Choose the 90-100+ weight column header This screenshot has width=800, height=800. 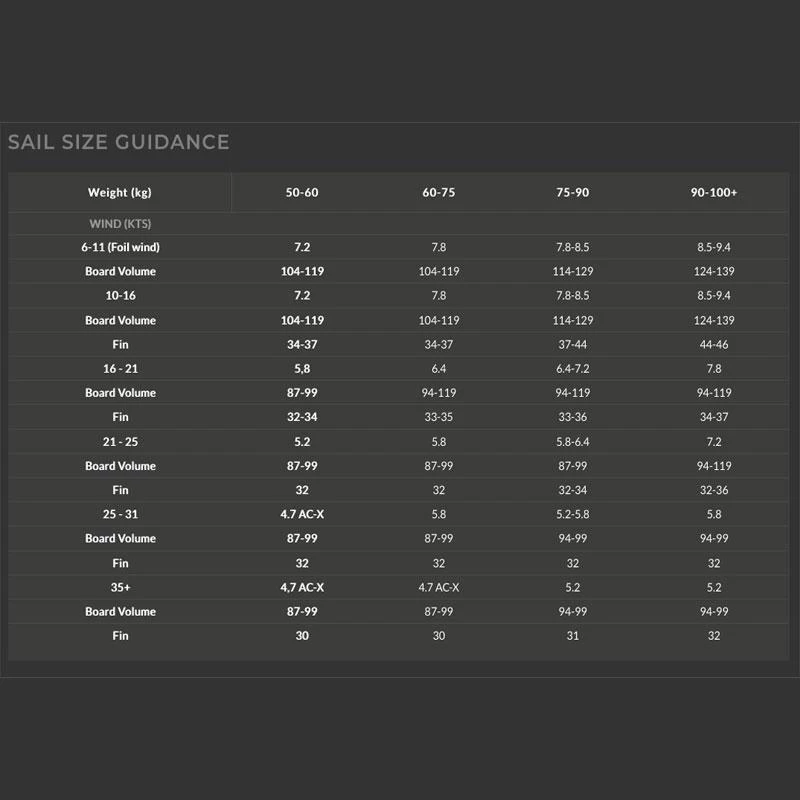(714, 192)
